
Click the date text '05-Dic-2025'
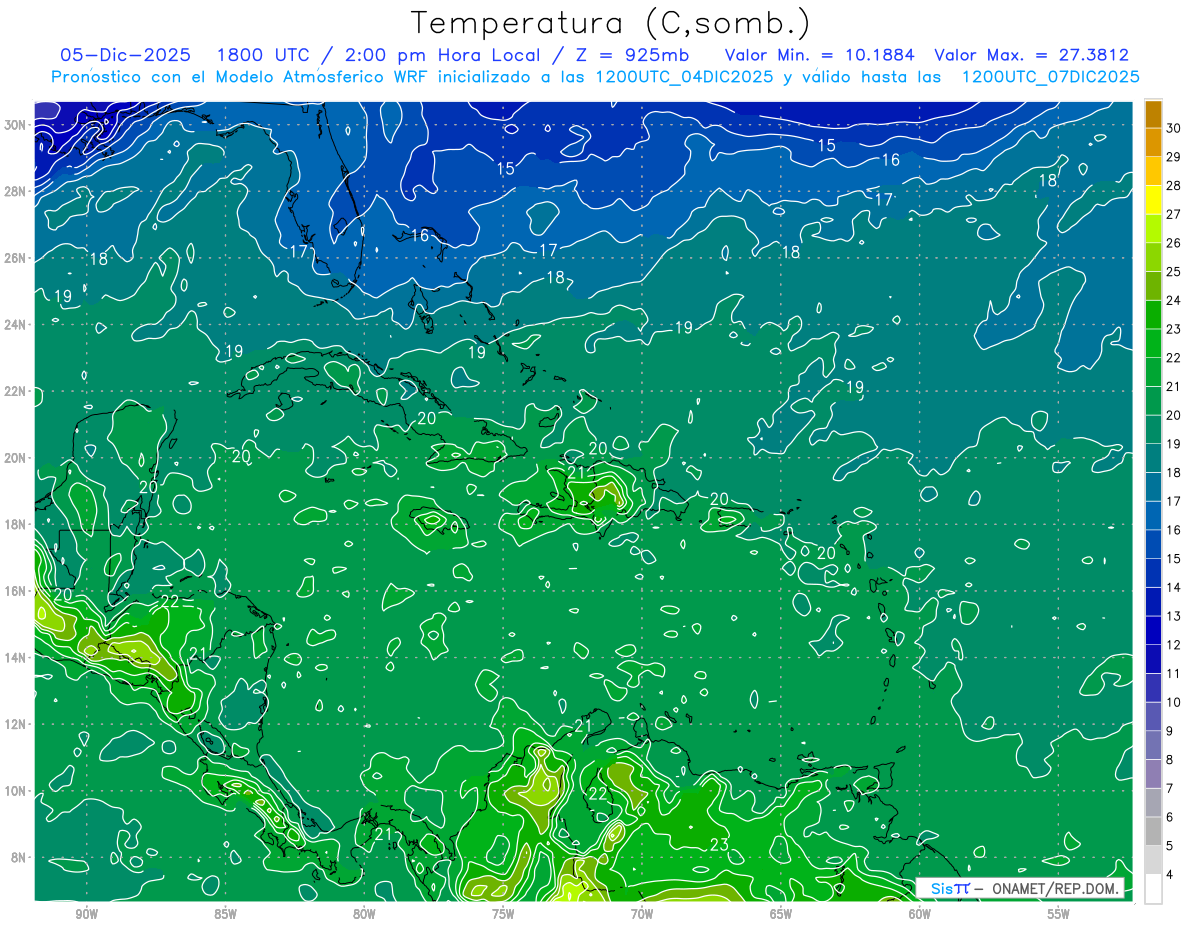125,55
